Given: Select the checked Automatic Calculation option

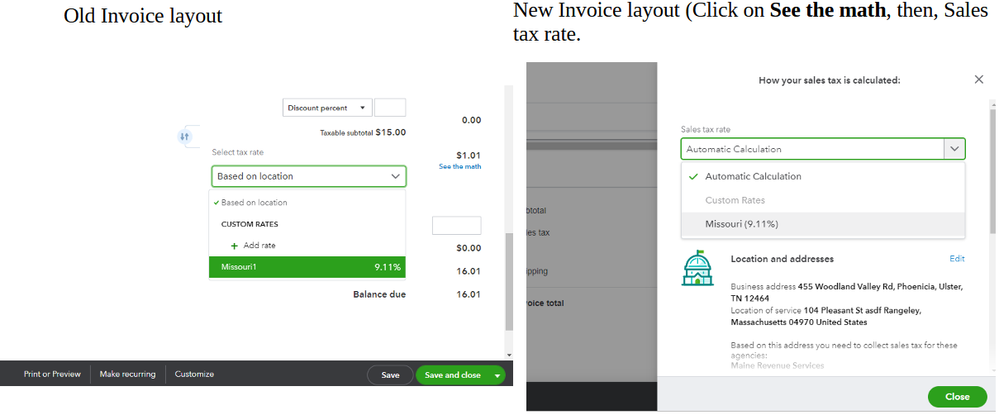Looking at the screenshot, I should [x=823, y=176].
